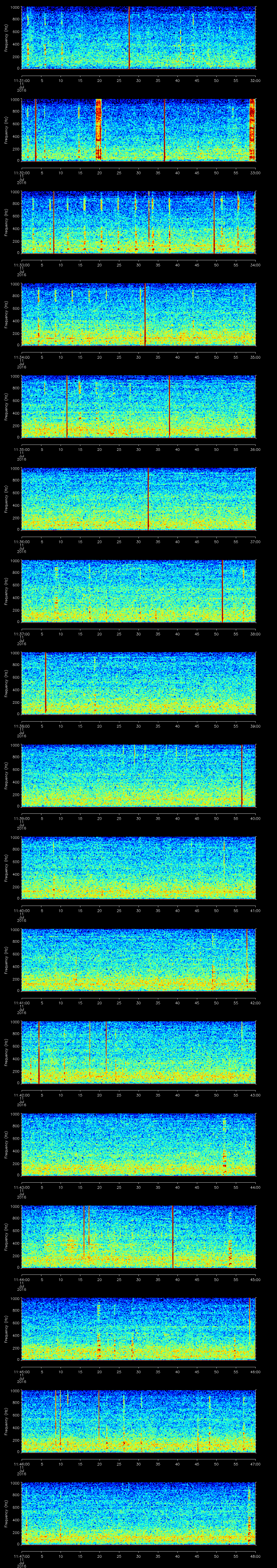This screenshot has height=1568, width=277.
Task: Click the 11:41:00 start time label
Action: click(x=22, y=1003)
